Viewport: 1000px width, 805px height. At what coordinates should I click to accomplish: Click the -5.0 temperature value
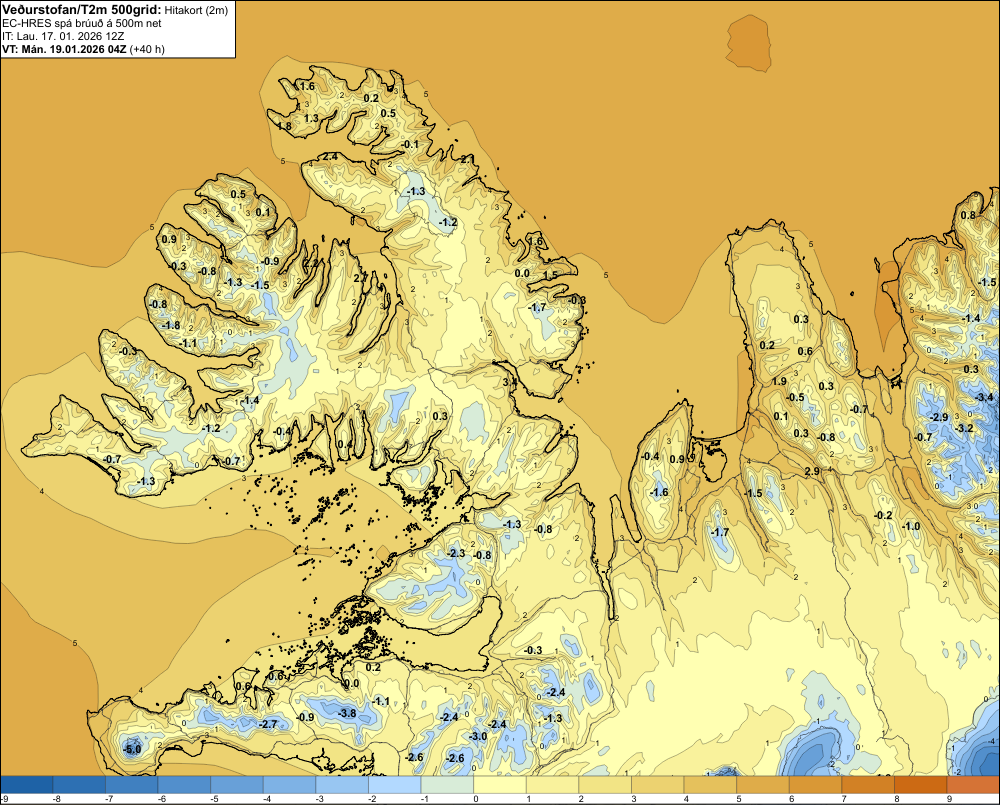click(132, 750)
